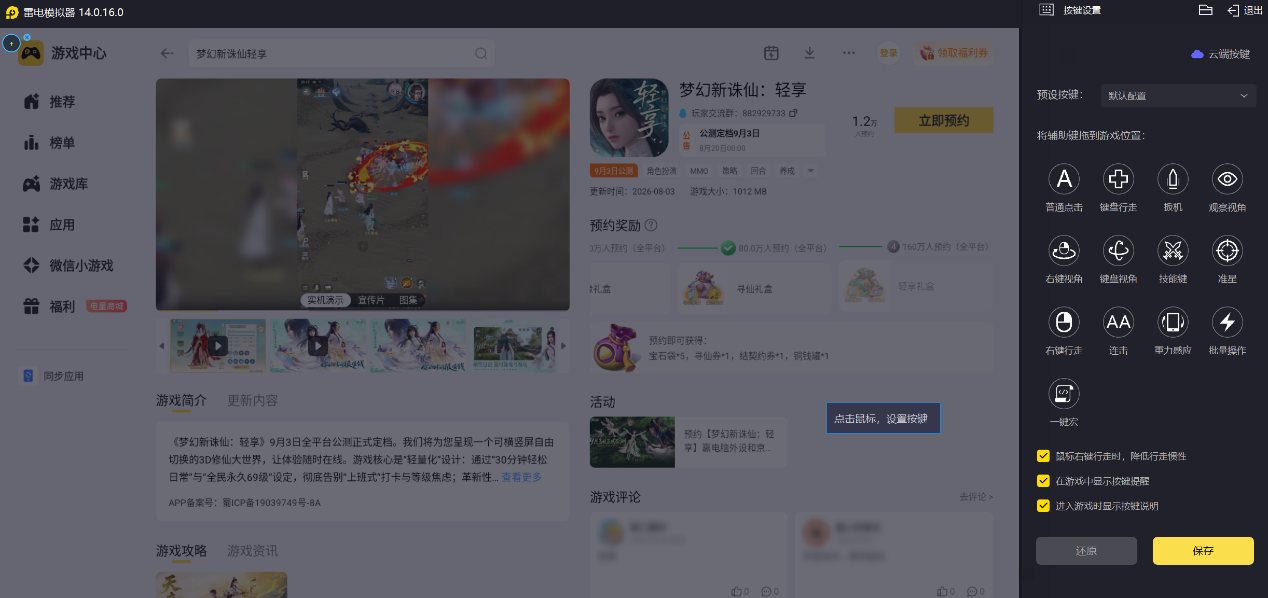Viewport: 1268px width, 598px height.
Task: Select the 宣传片 media tab
Action: click(x=372, y=300)
